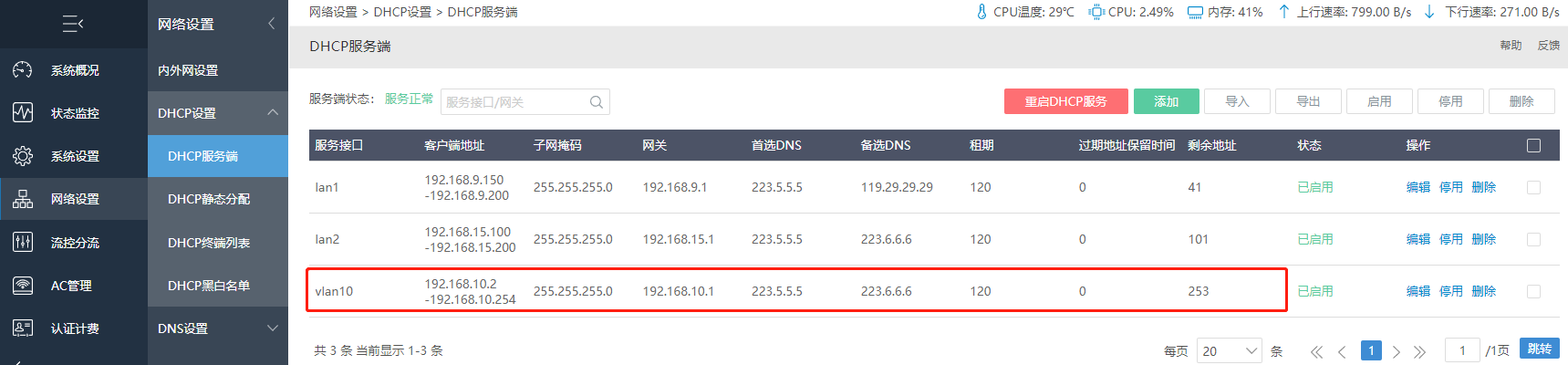Viewport: 1568px width, 365px height.
Task: Open 状态监控 monitor icon
Action: (23, 113)
